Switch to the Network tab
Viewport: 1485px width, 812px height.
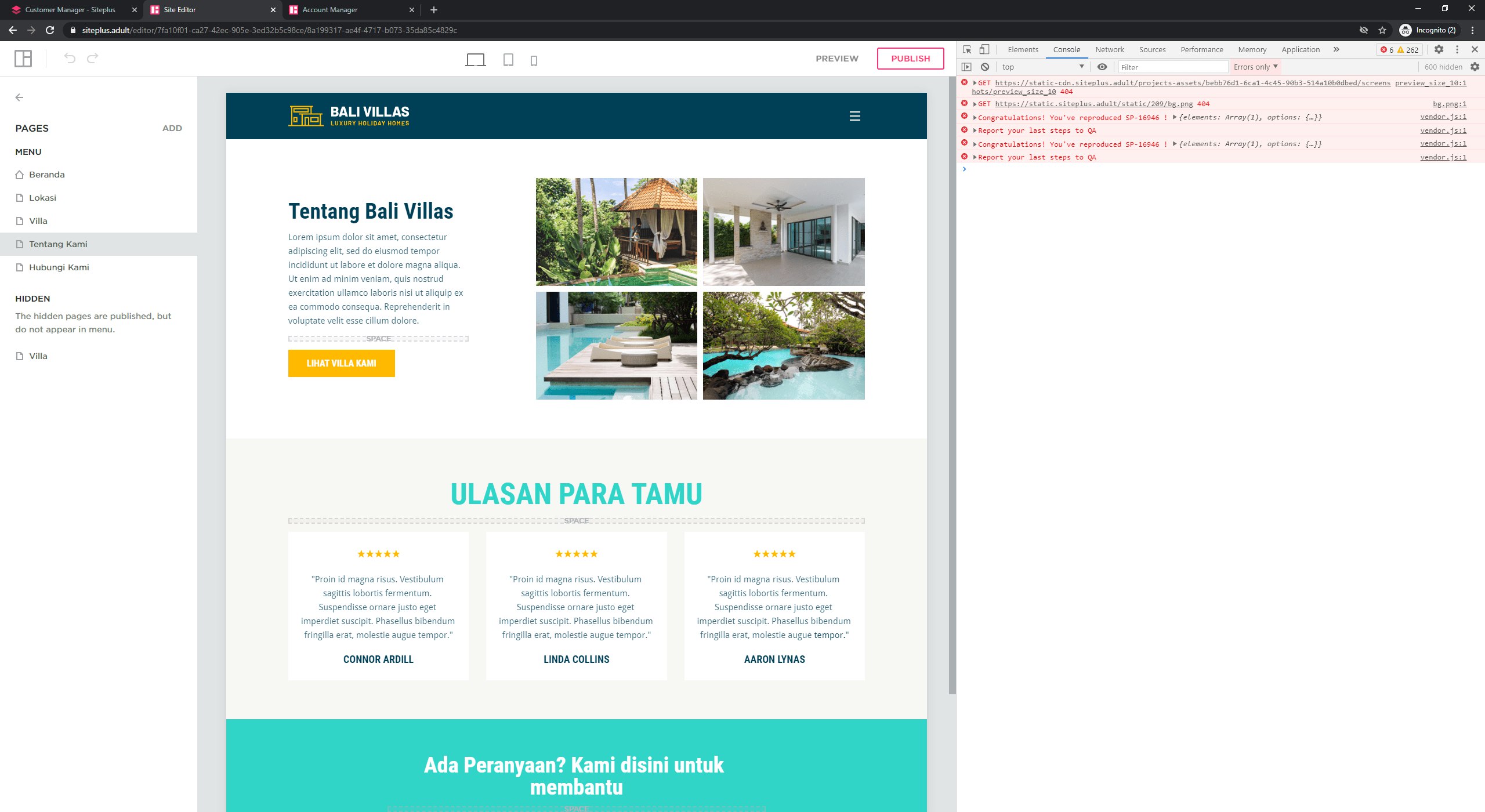tap(1109, 49)
